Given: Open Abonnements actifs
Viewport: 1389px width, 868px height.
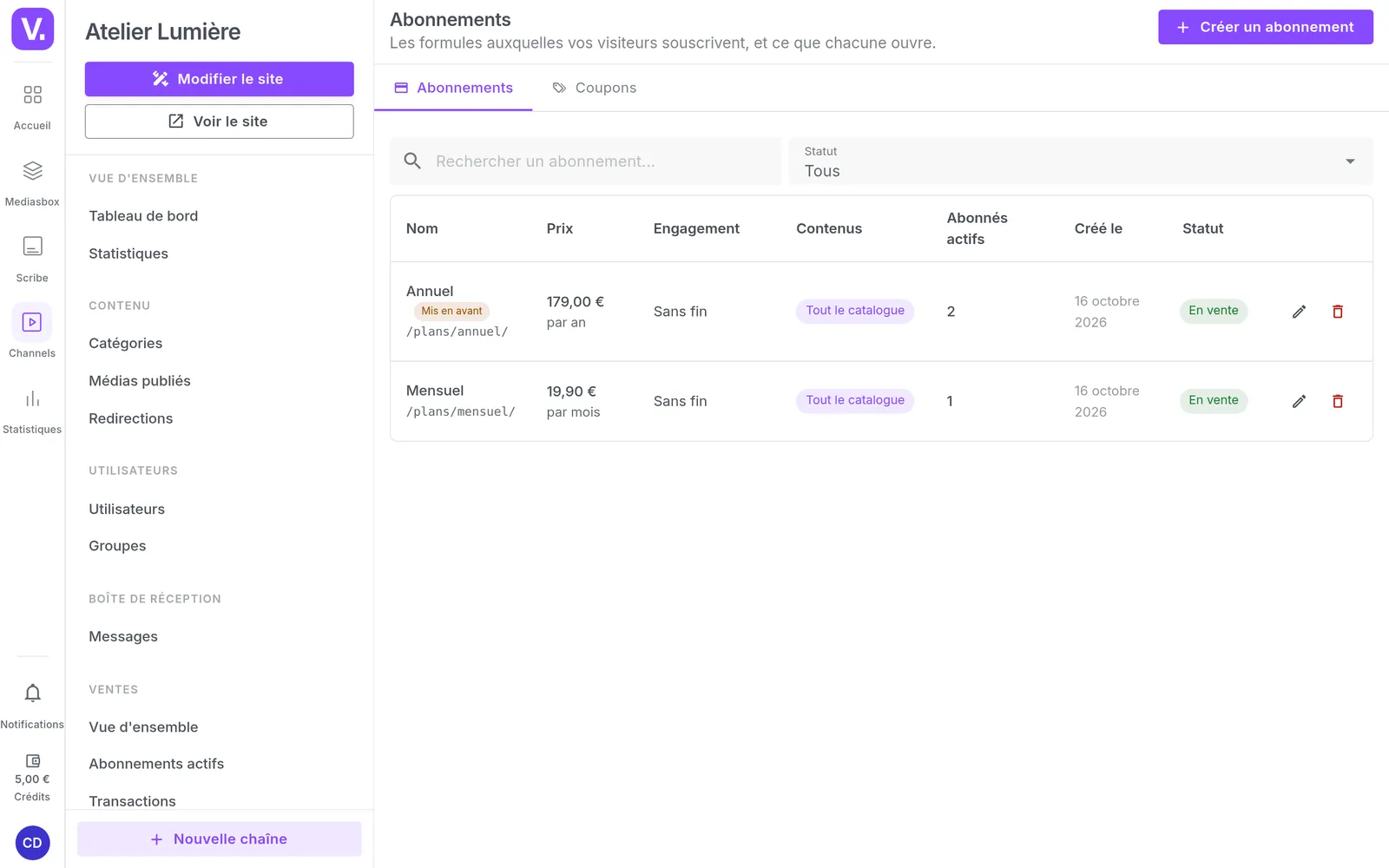Looking at the screenshot, I should pyautogui.click(x=156, y=764).
